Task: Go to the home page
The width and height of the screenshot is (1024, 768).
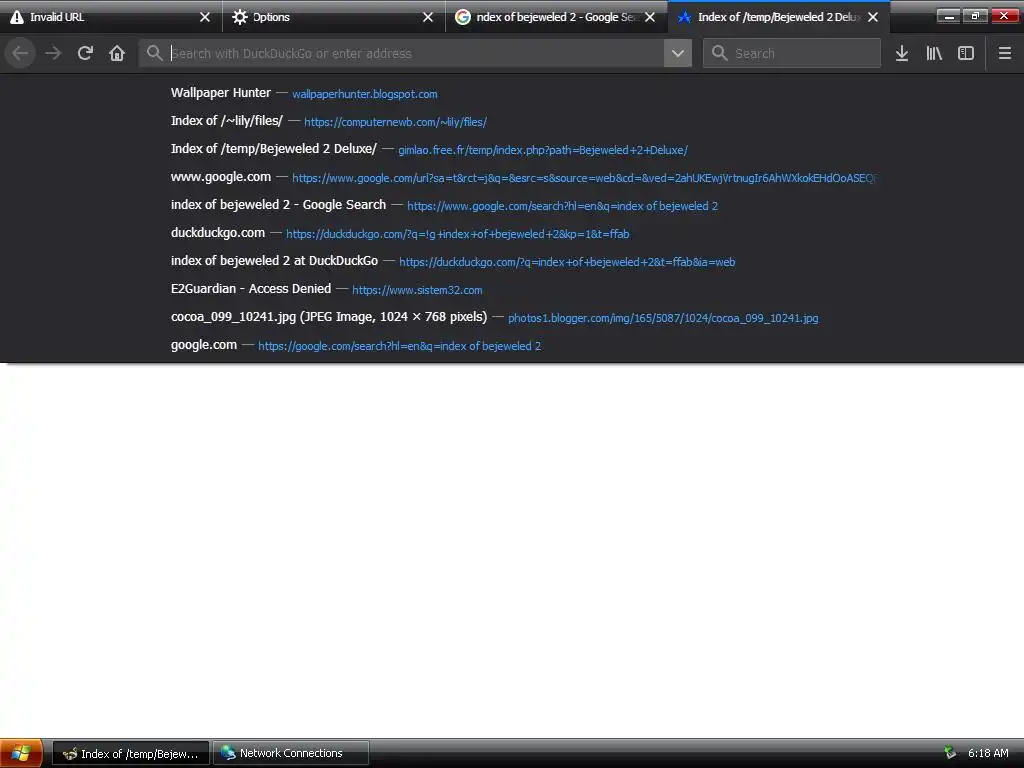Action: tap(117, 54)
